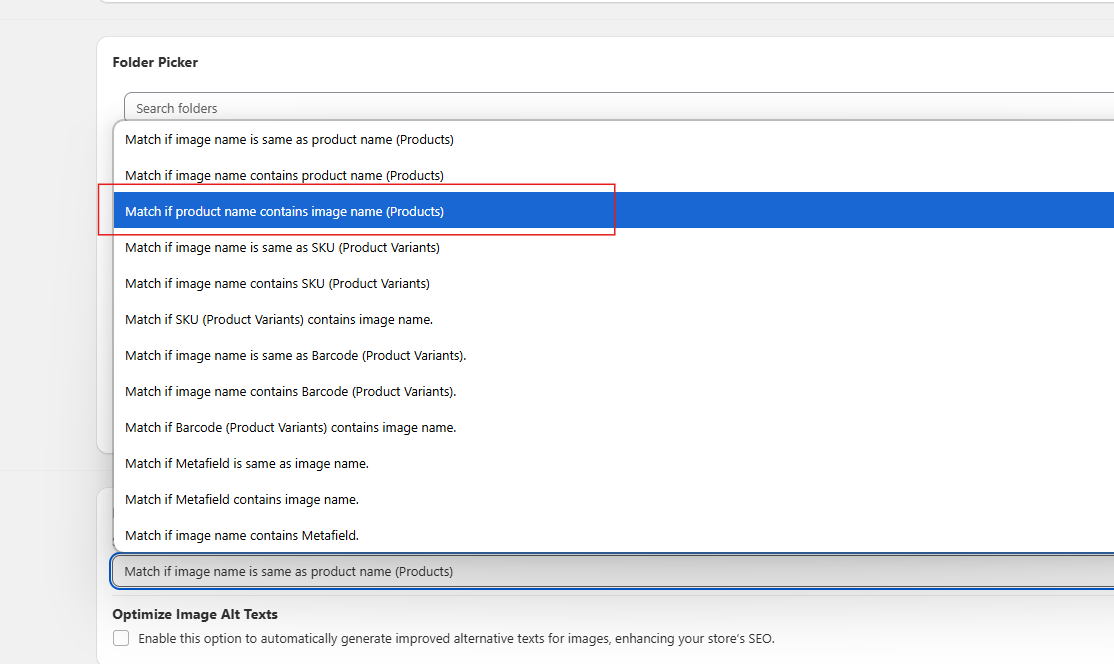Choose 'image name contains product name (Products)' option
The width and height of the screenshot is (1114, 664).
[x=284, y=176]
